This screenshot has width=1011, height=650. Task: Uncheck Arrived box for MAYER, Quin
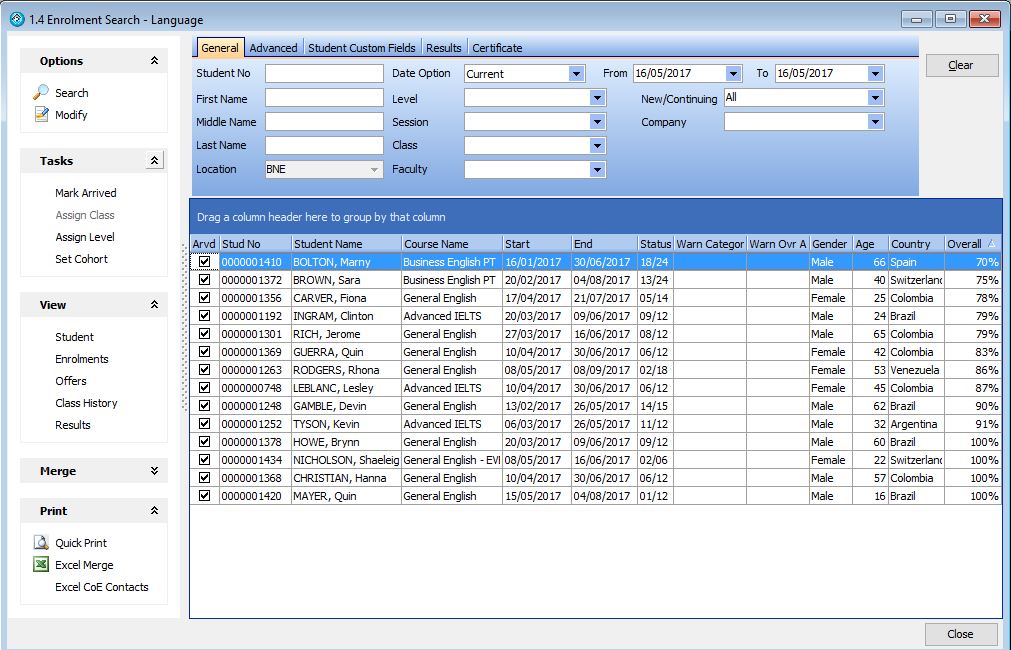point(205,496)
